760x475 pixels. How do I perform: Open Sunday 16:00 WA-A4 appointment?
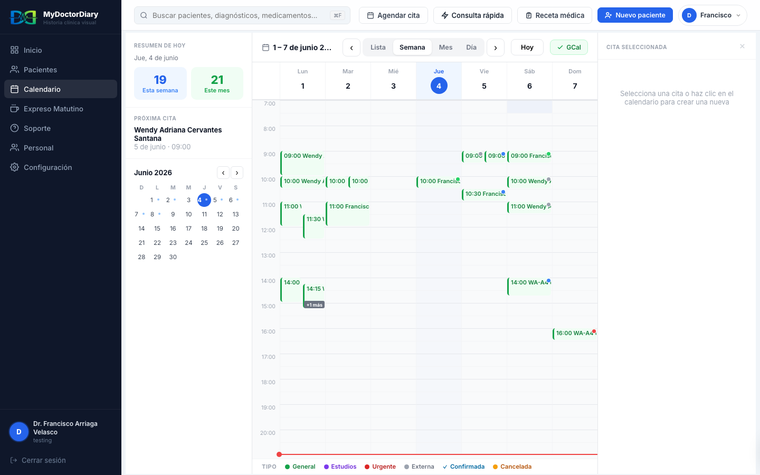point(575,333)
